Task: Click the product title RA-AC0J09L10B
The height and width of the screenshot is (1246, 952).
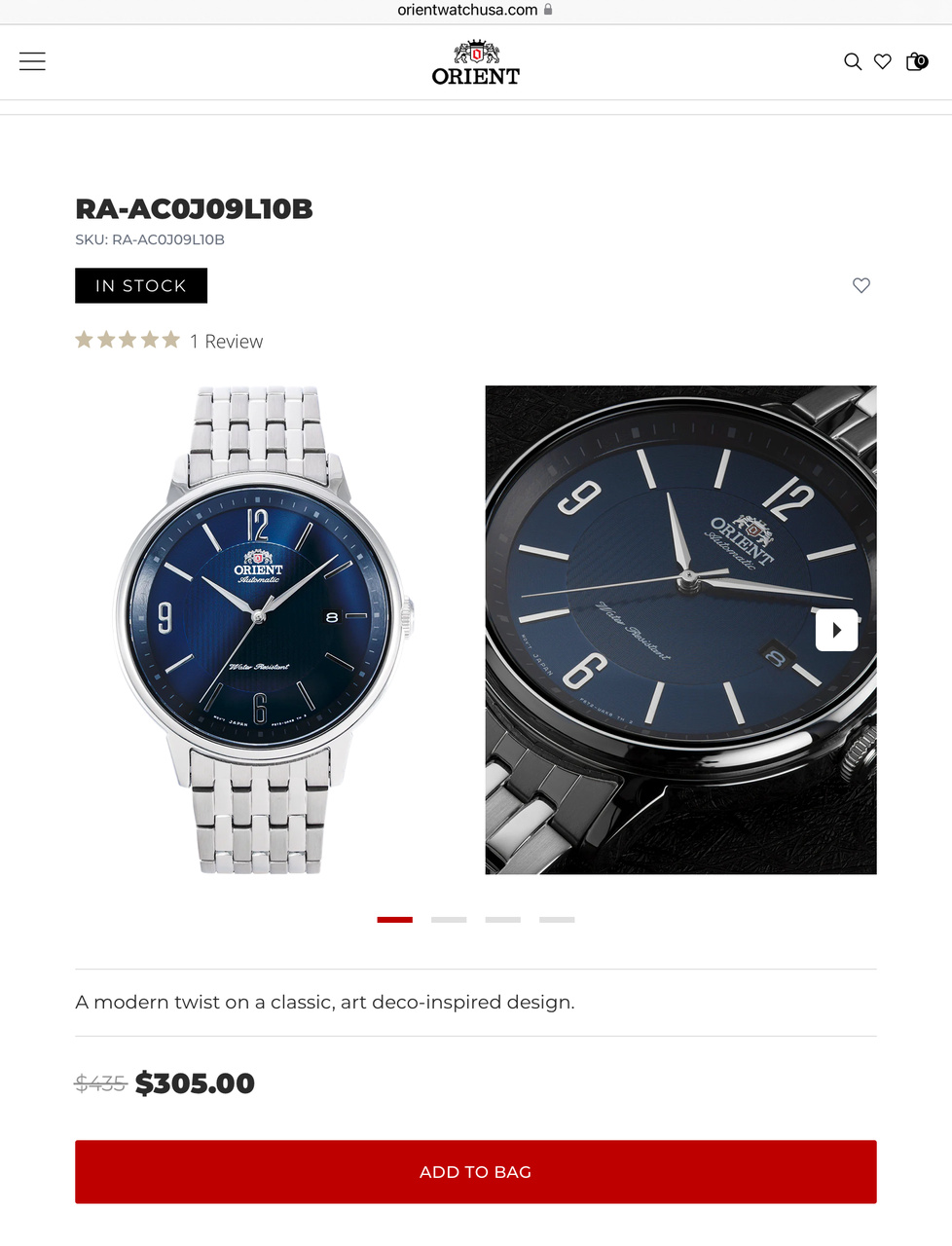Action: 194,209
